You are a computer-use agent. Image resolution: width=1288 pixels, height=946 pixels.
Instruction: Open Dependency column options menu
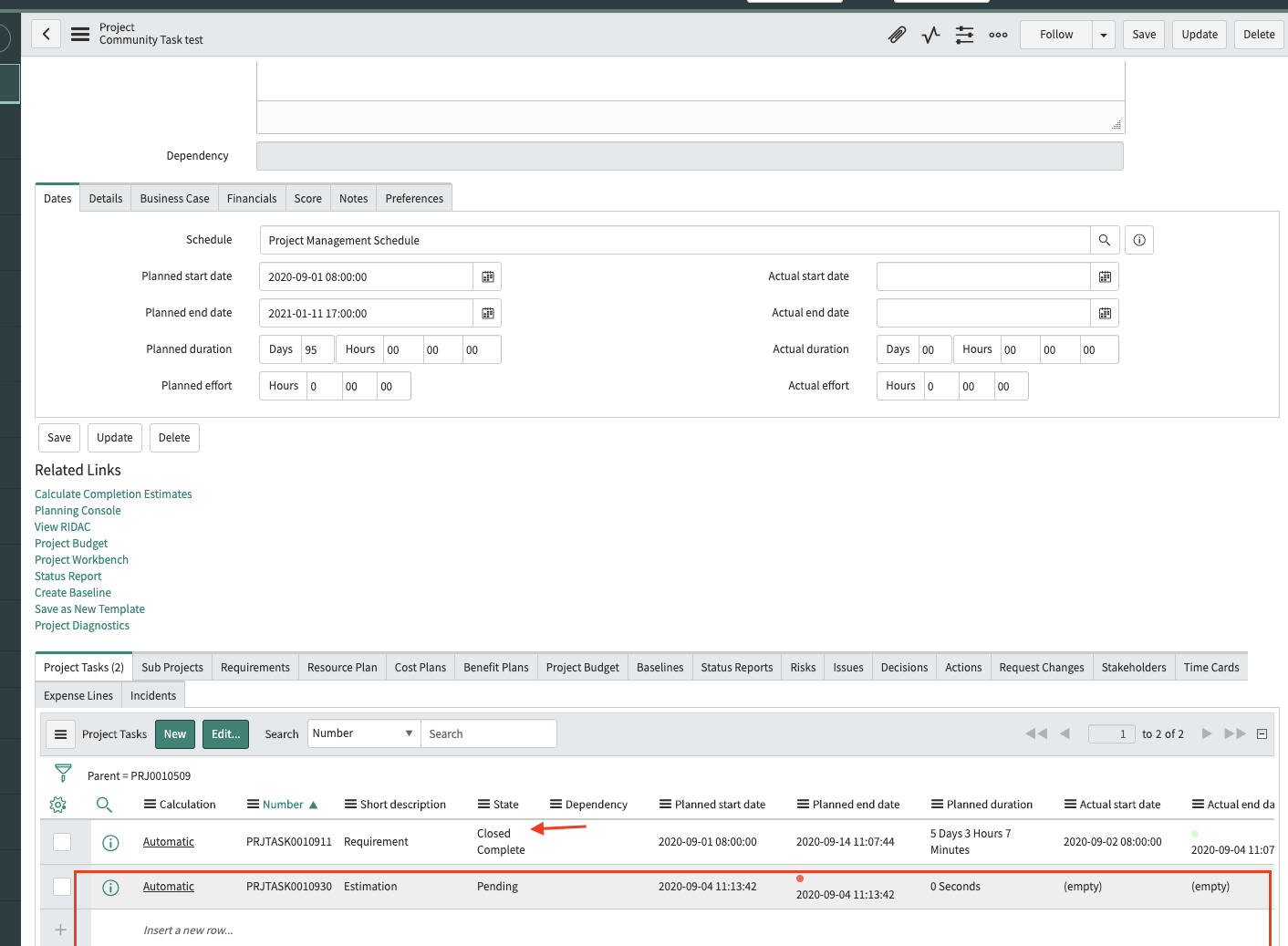[x=556, y=805]
